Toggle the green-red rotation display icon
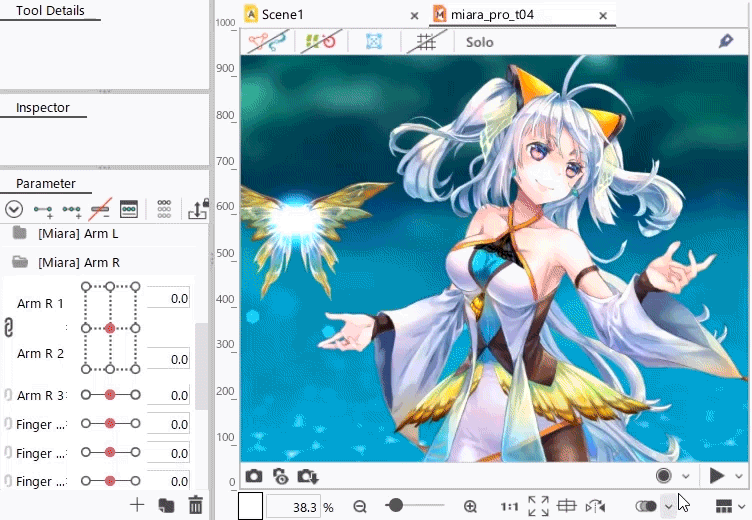 (x=321, y=42)
